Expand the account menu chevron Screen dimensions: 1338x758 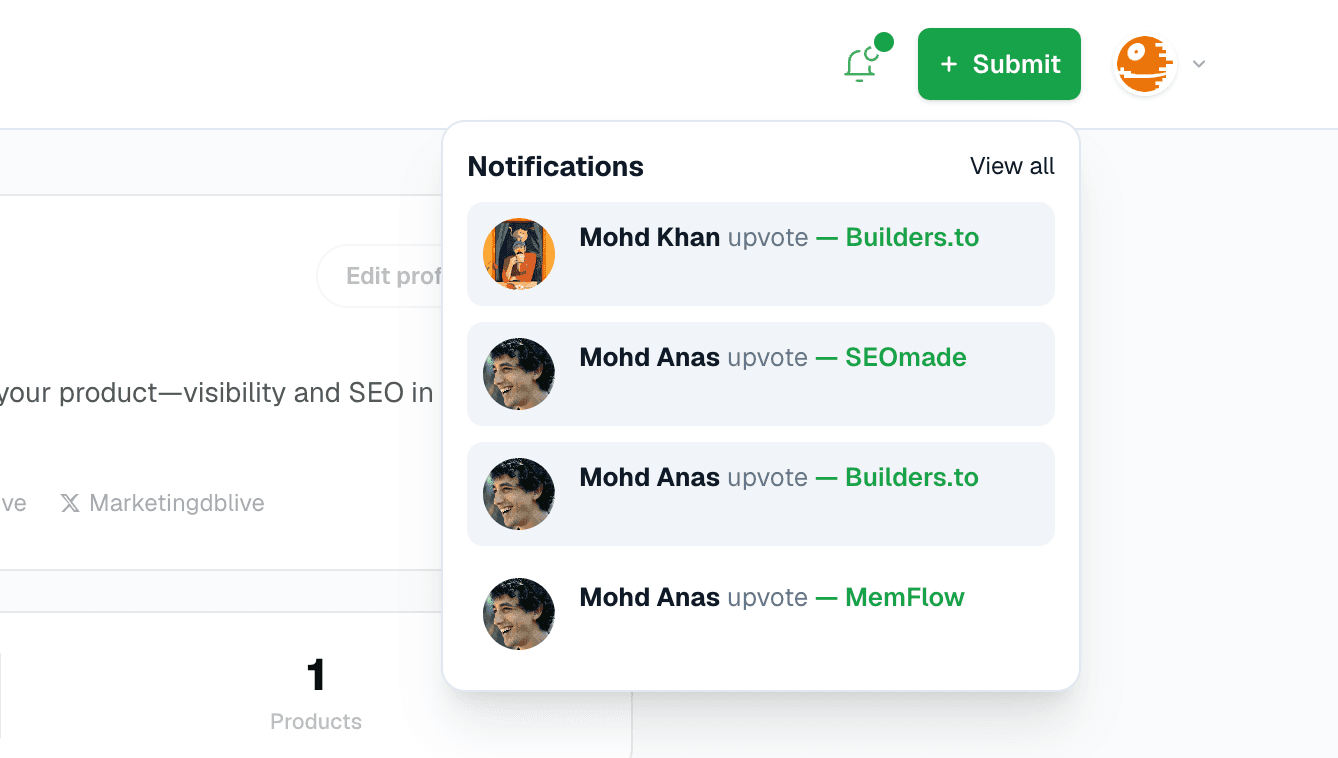pos(1199,65)
